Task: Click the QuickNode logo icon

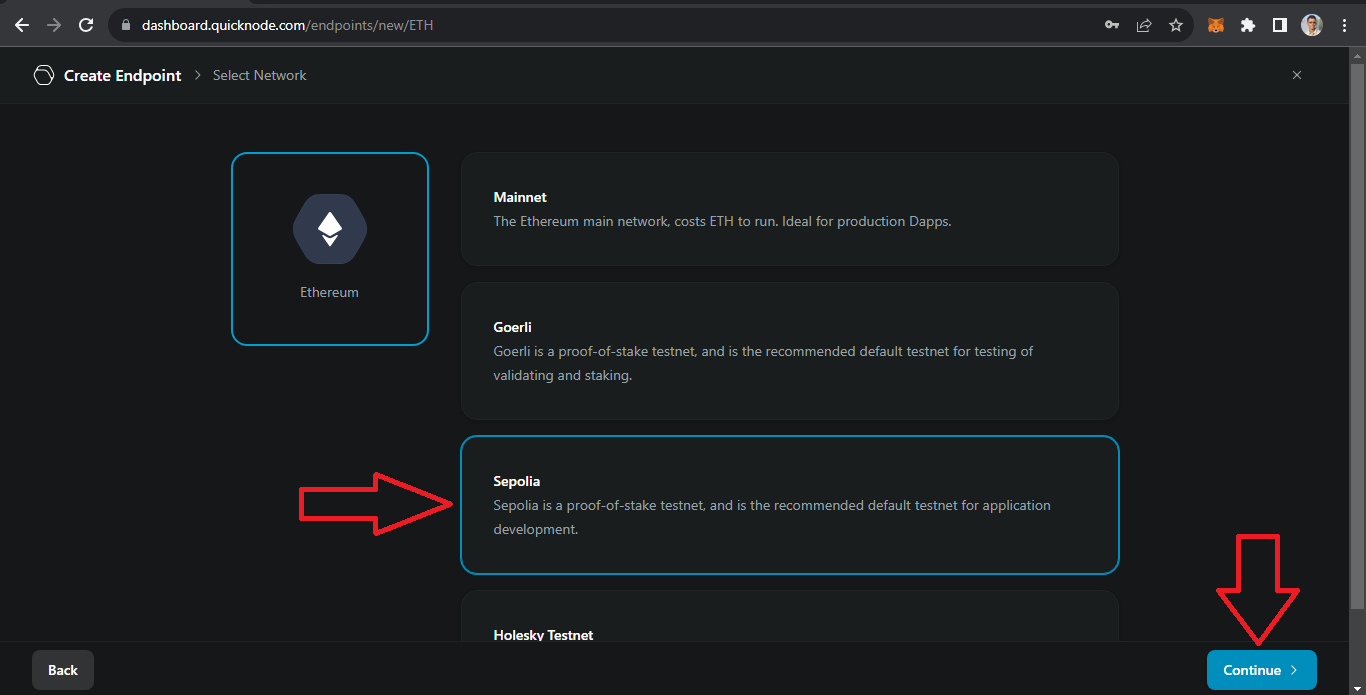Action: point(43,75)
